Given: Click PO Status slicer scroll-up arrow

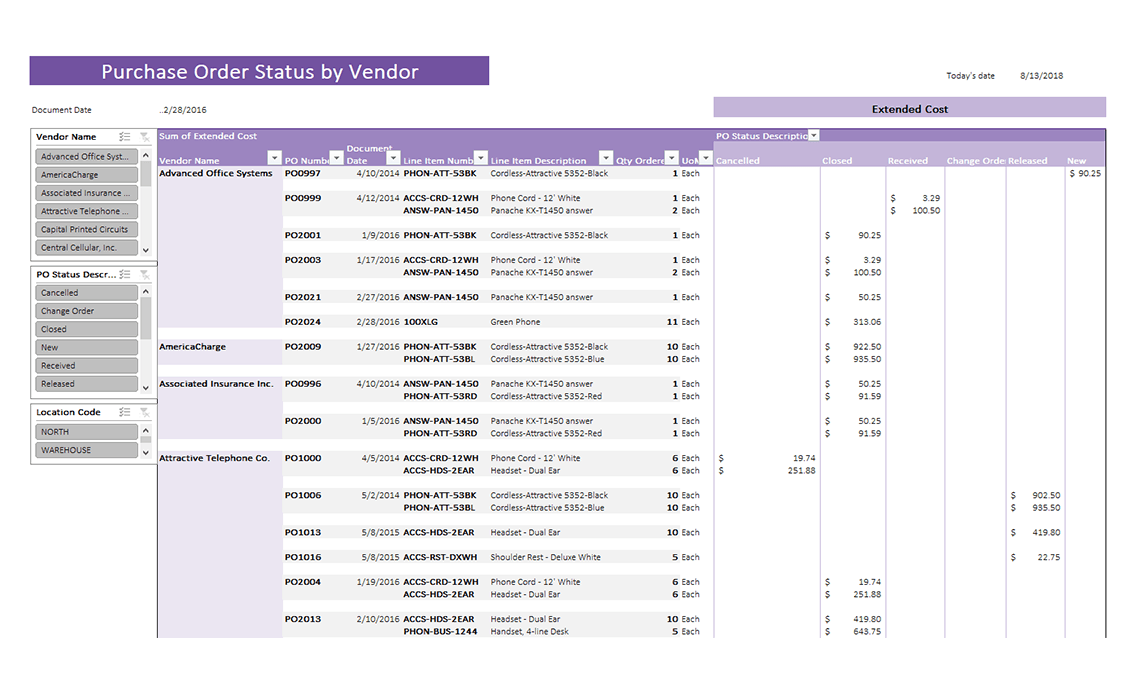Looking at the screenshot, I should tap(146, 292).
